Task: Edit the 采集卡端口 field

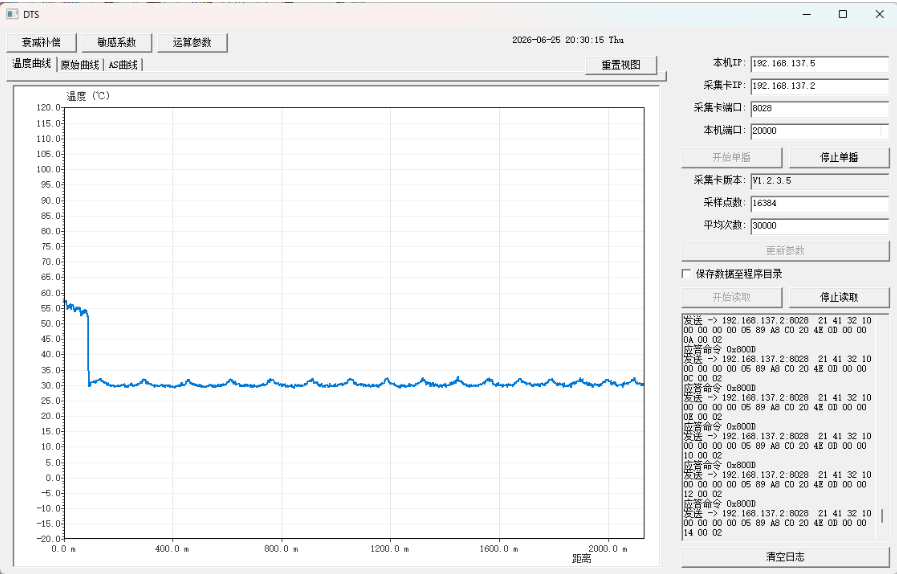Action: (819, 108)
